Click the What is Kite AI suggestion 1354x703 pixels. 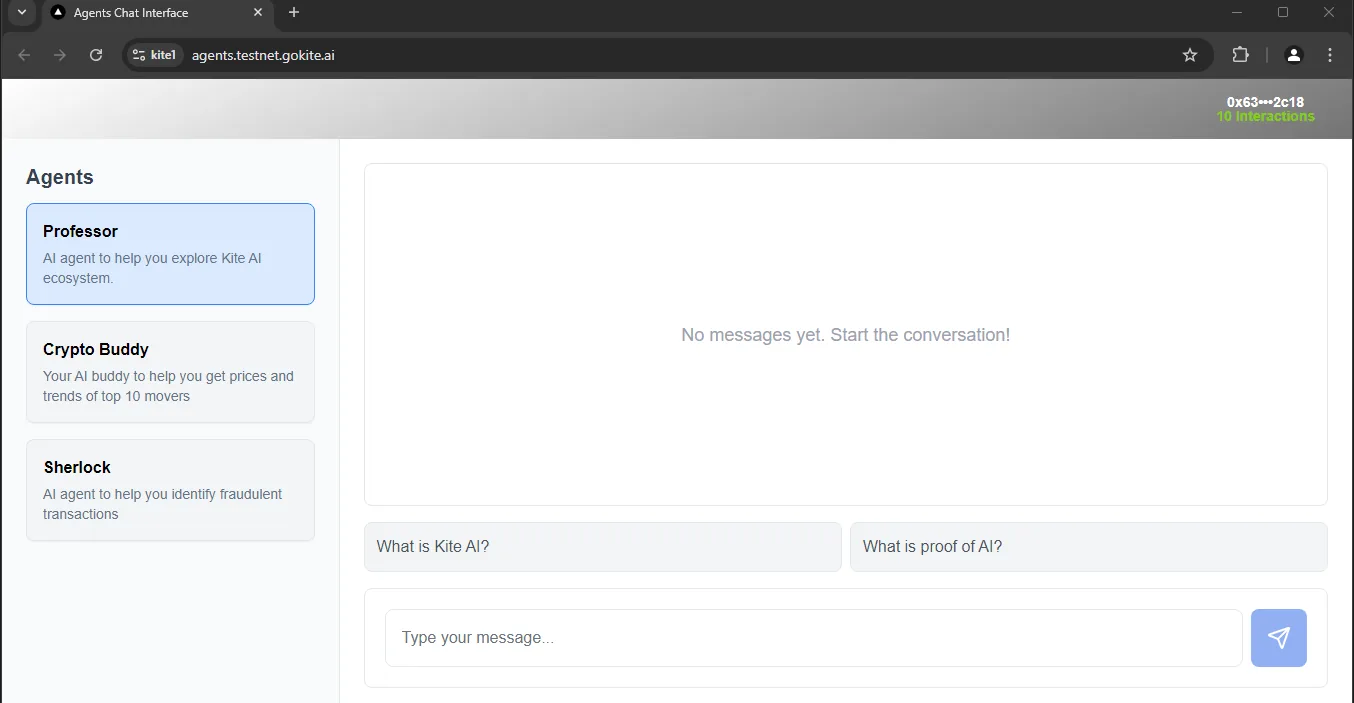(x=602, y=547)
